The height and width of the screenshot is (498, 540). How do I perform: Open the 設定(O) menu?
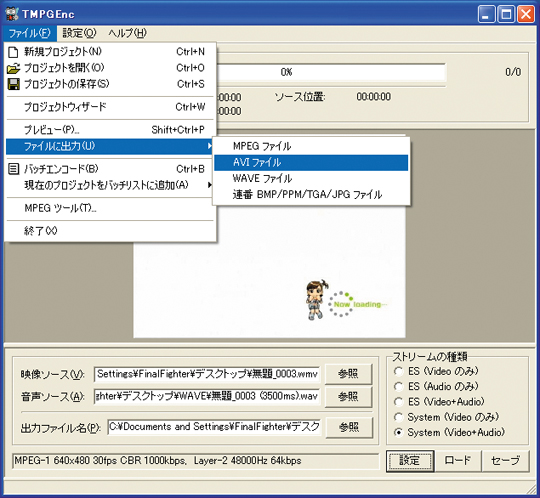(x=79, y=33)
